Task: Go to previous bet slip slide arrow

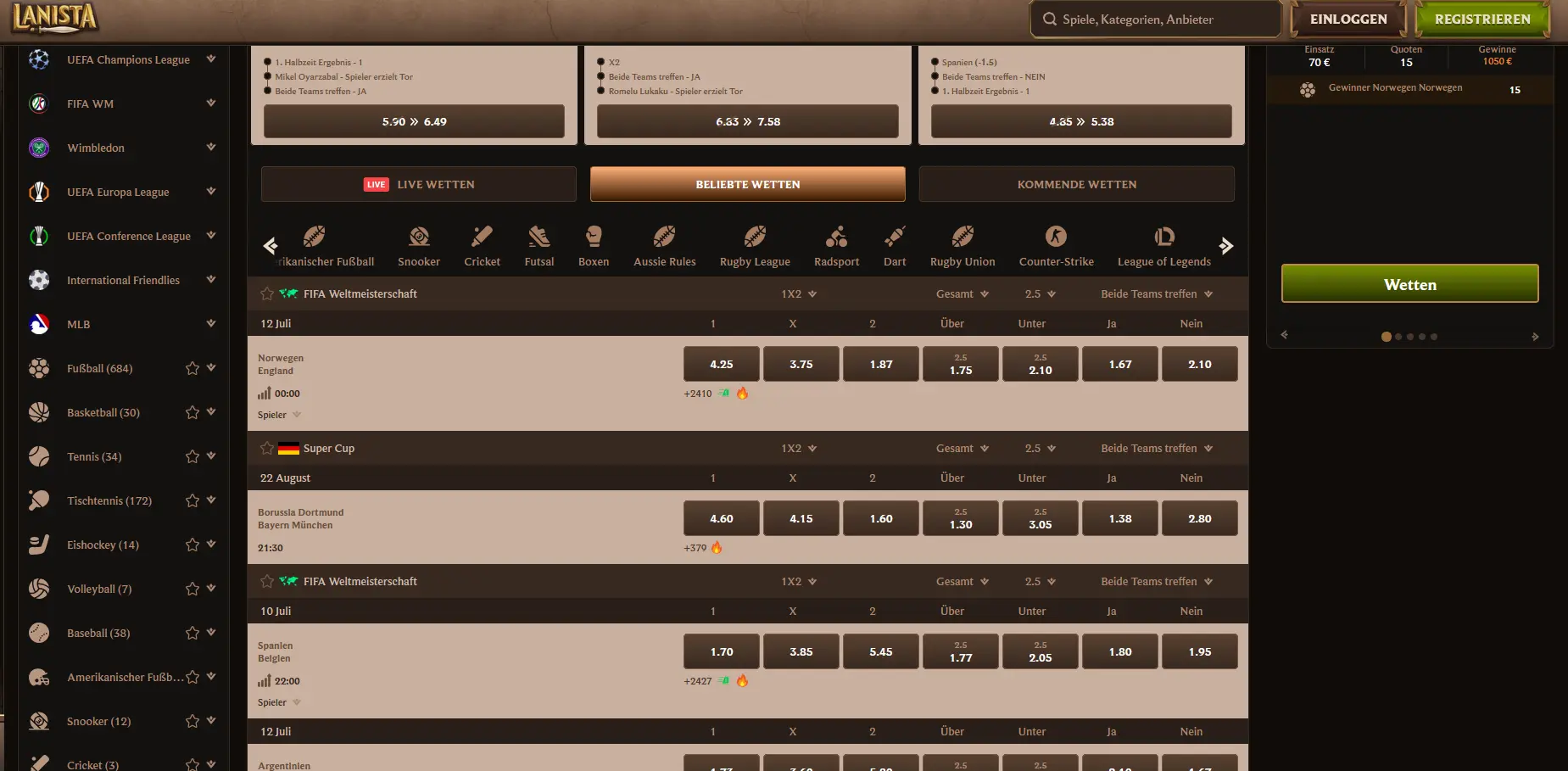Action: [x=1285, y=335]
